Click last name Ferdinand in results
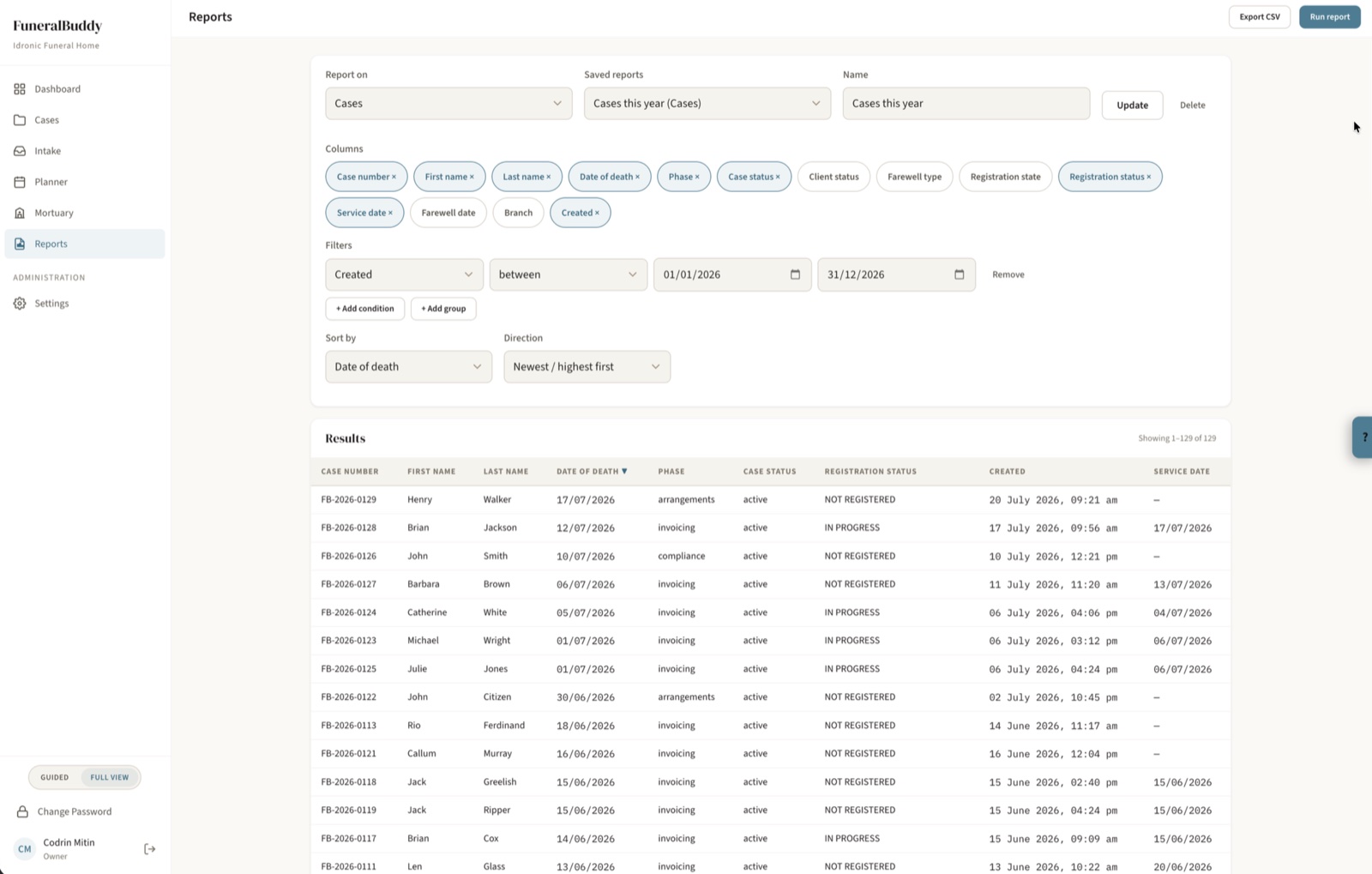Viewport: 1372px width, 874px height. coord(504,725)
